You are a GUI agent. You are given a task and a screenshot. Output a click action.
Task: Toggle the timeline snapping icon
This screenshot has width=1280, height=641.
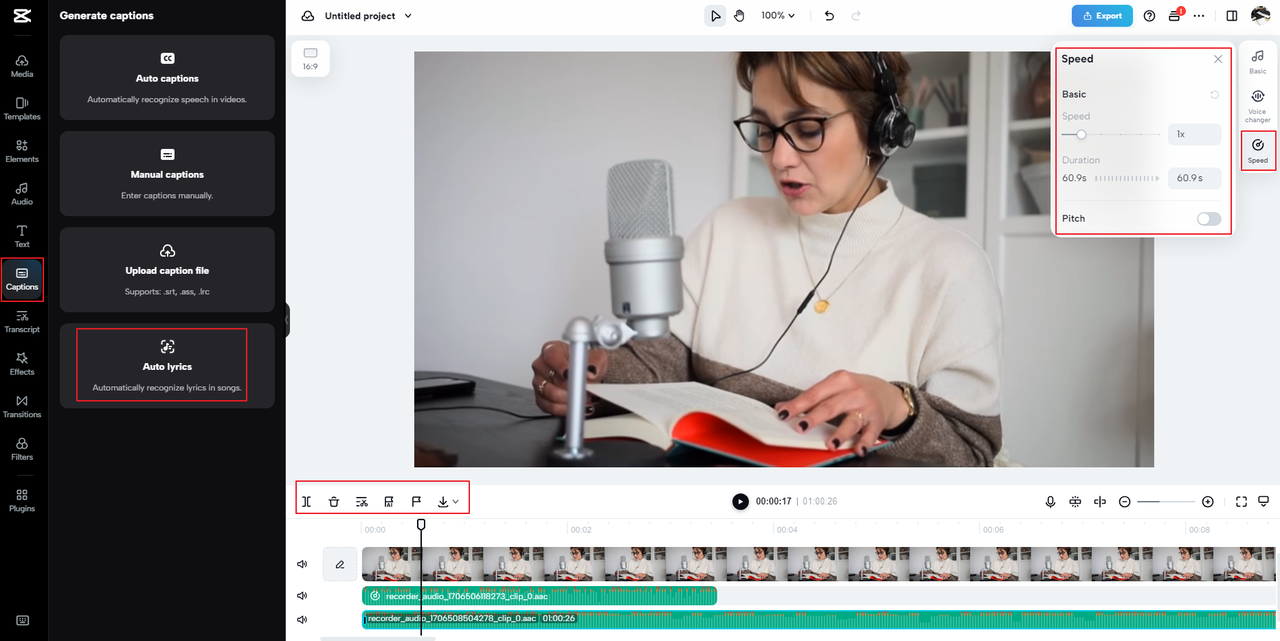click(1075, 501)
